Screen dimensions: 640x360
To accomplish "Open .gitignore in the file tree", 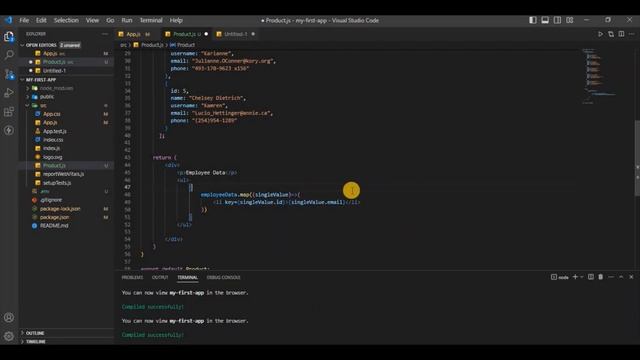I will [51, 200].
